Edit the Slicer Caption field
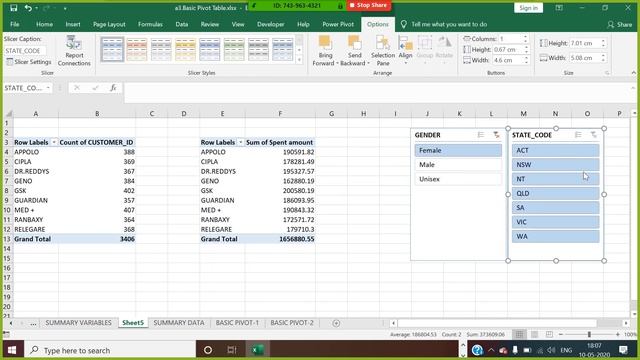640x360 pixels. 25,51
